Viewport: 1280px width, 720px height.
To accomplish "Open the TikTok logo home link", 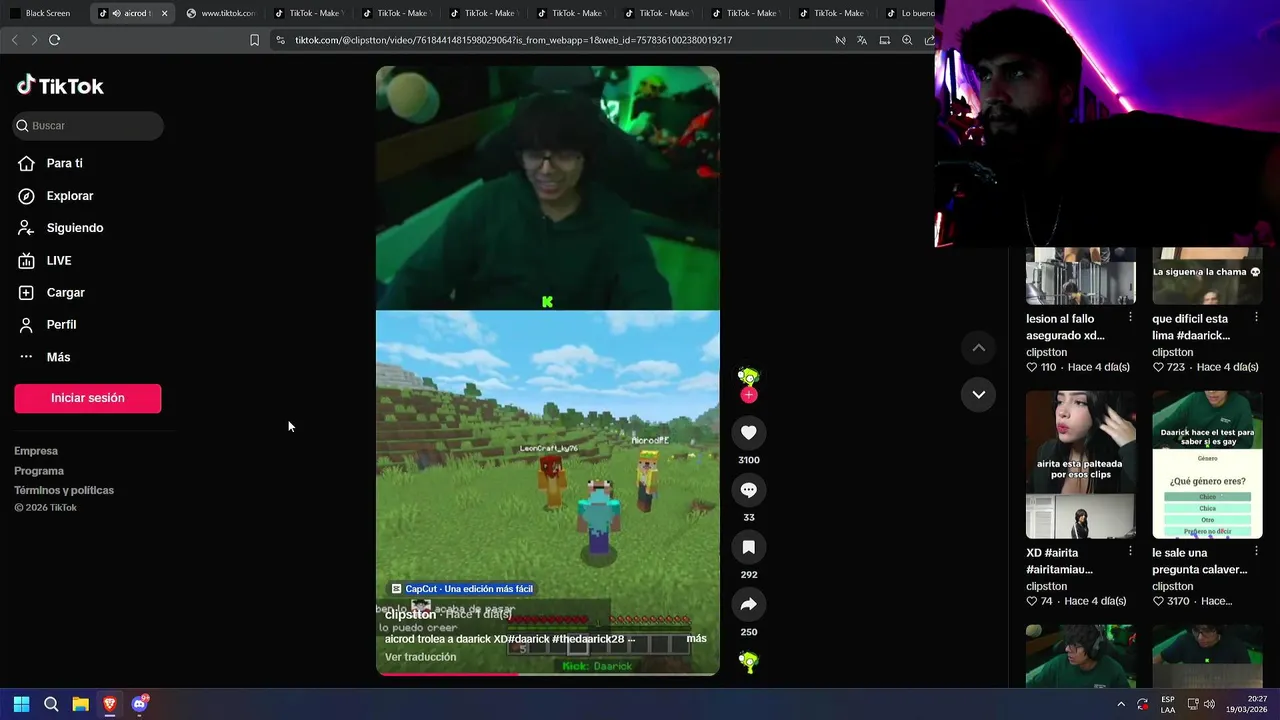I will (60, 86).
